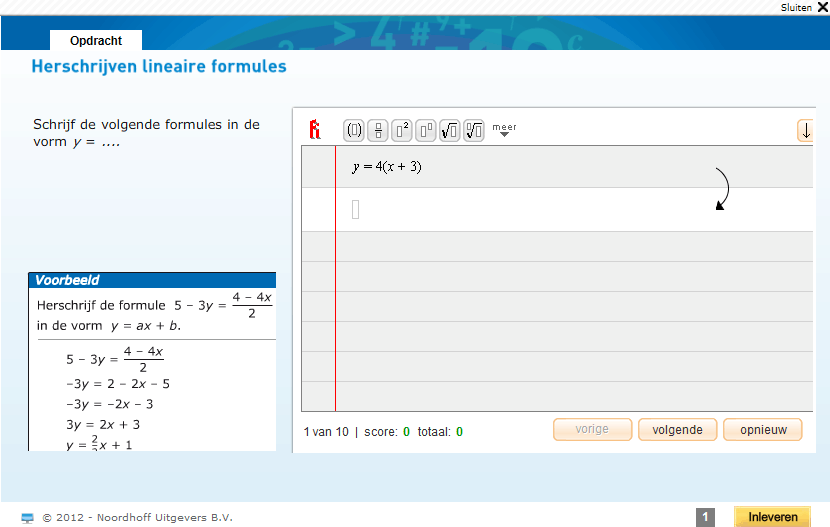Insert parentheses with the brackets button

coord(354,130)
